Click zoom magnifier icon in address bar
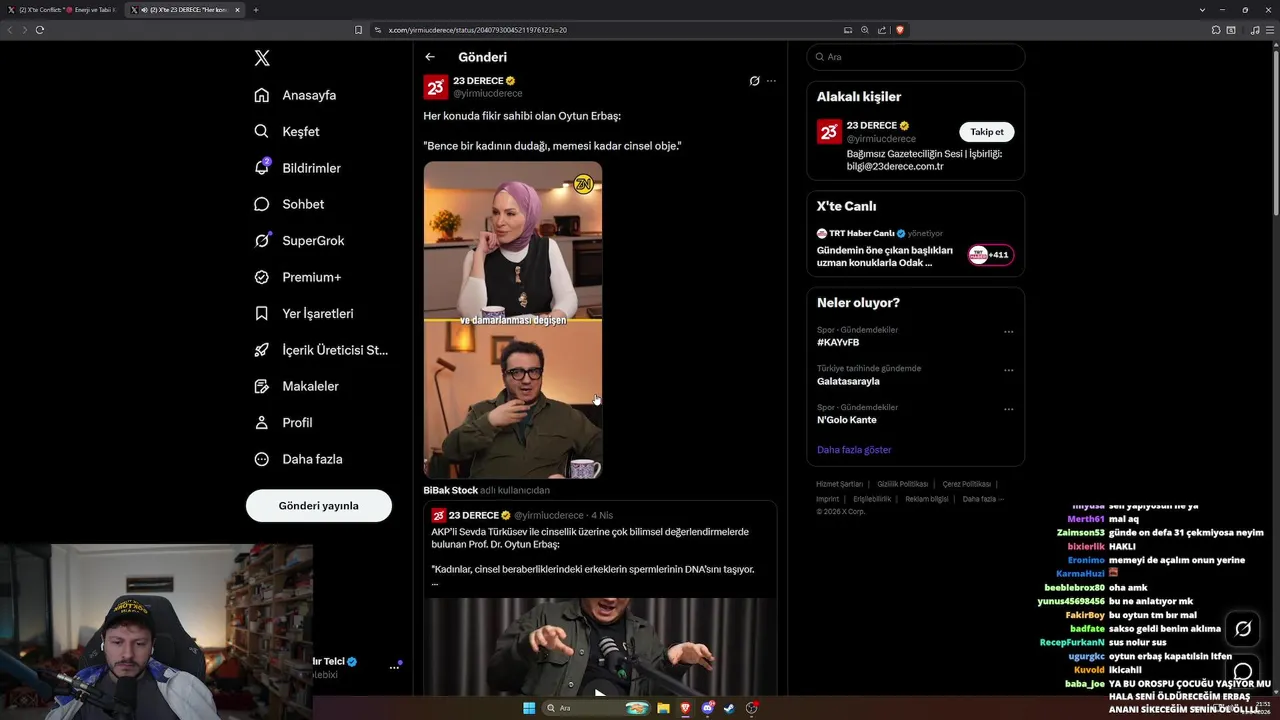 (865, 30)
